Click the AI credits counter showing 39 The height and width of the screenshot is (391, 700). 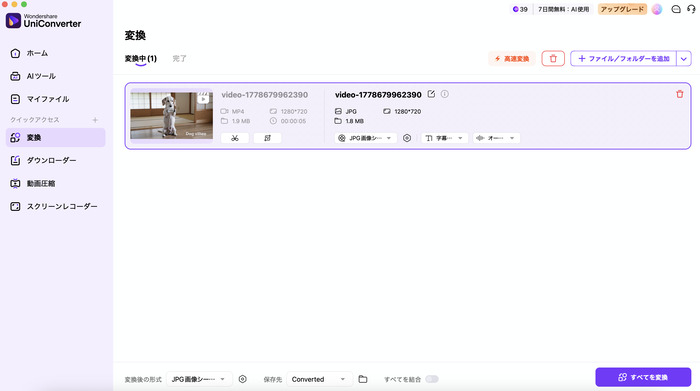(x=520, y=9)
